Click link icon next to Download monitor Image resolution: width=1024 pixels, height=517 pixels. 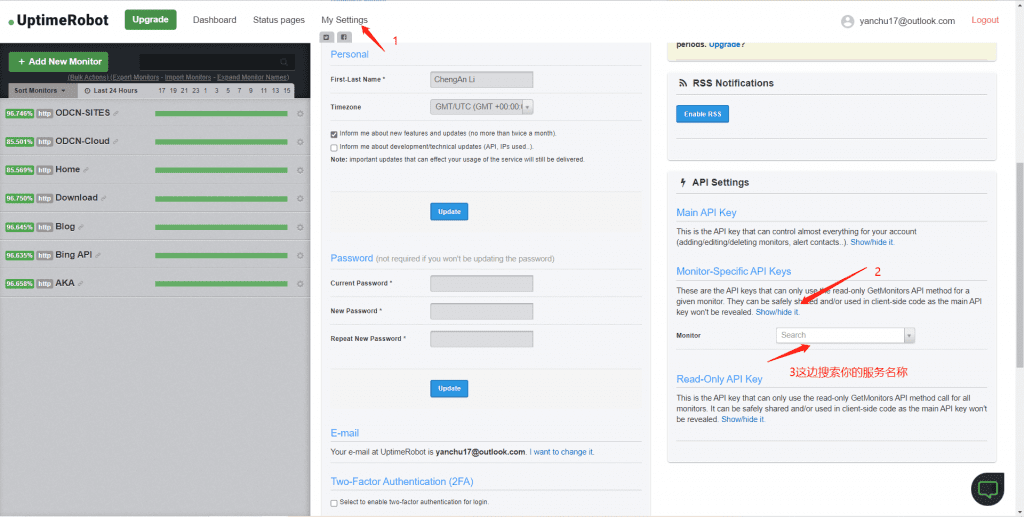pyautogui.click(x=103, y=198)
